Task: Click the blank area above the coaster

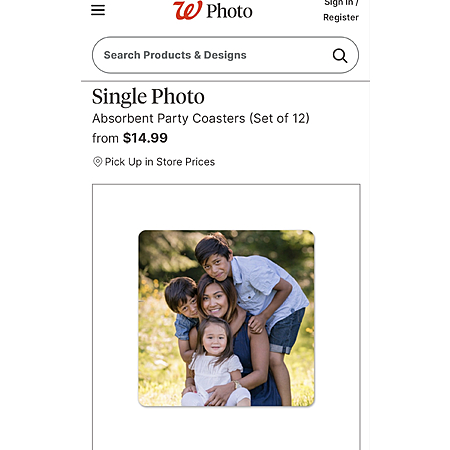Action: tap(226, 207)
